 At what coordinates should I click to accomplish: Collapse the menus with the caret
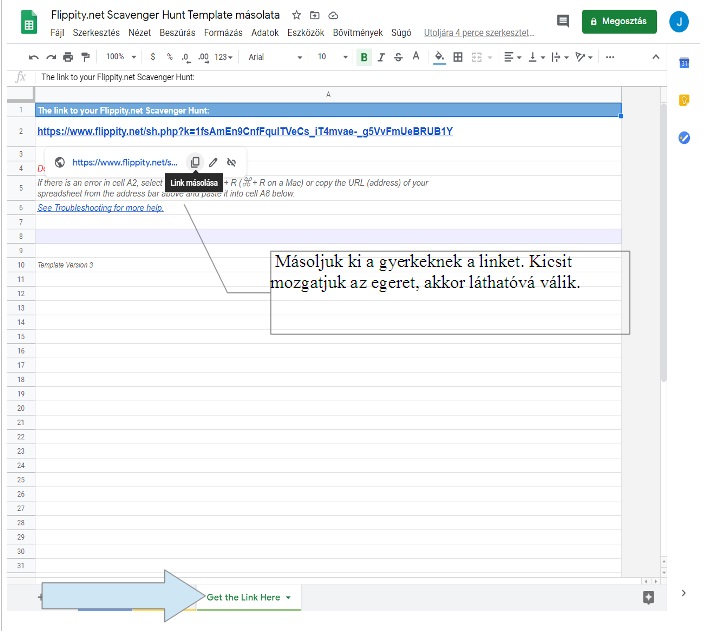[656, 57]
